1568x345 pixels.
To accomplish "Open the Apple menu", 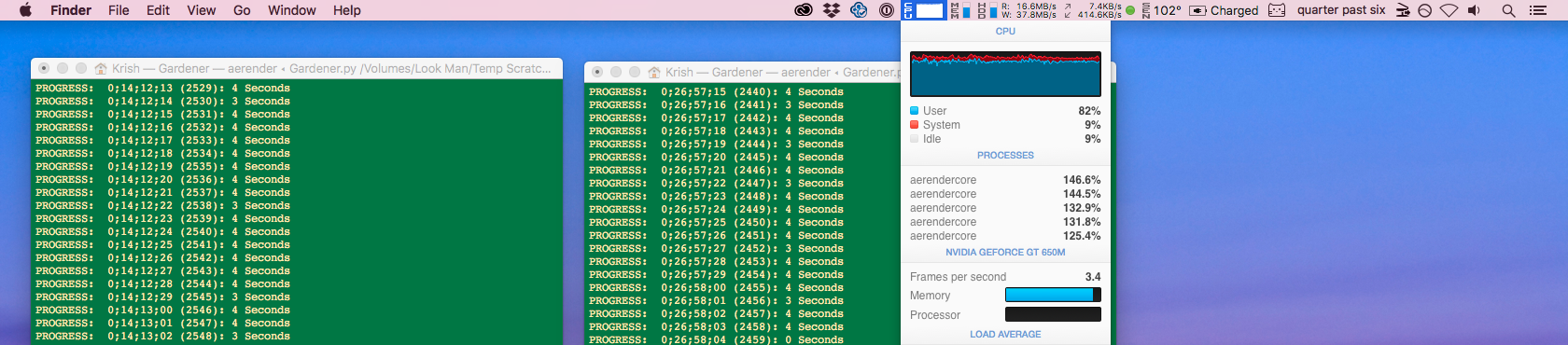I will [x=25, y=10].
